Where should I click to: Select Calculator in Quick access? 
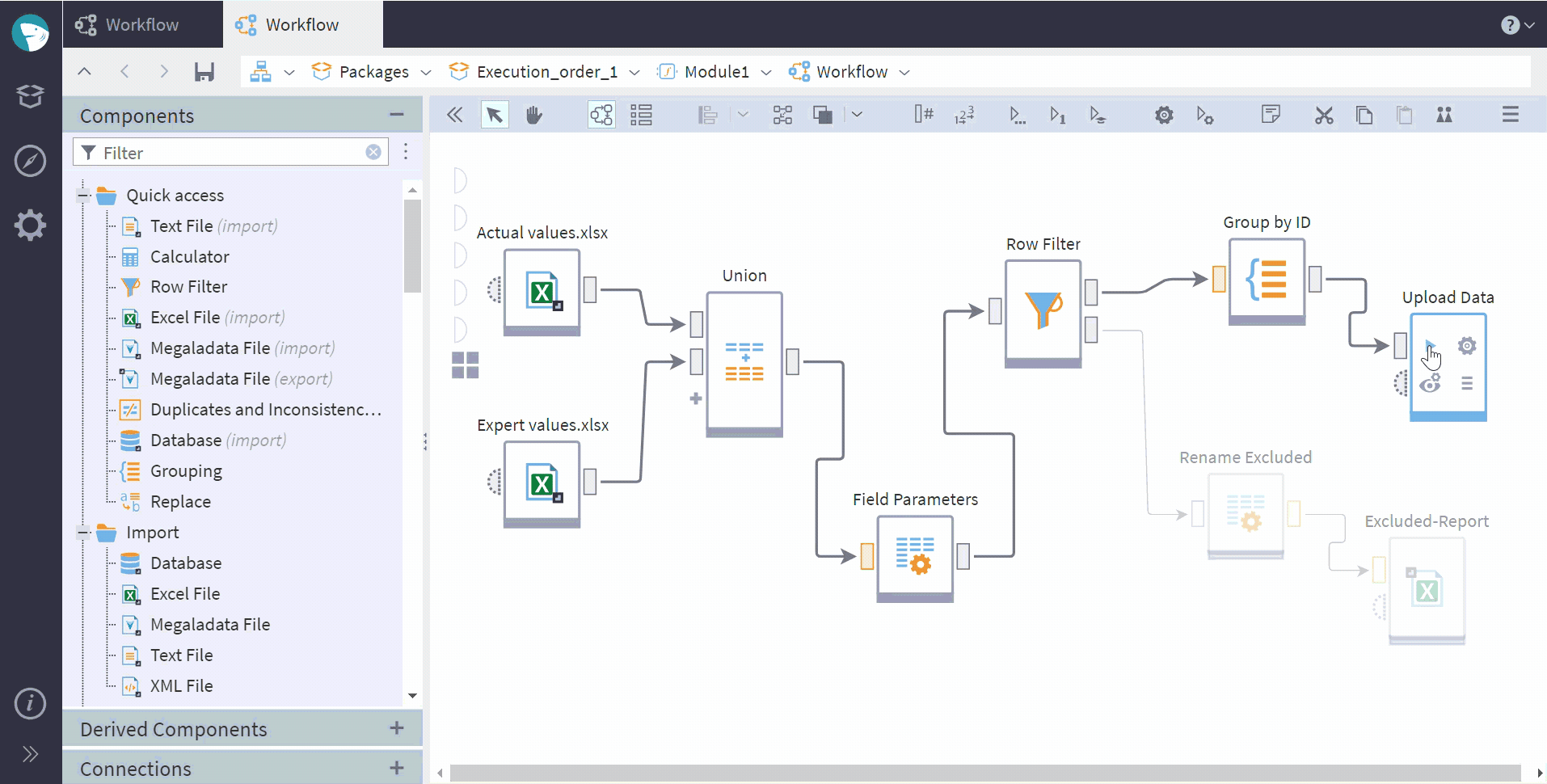[x=189, y=256]
